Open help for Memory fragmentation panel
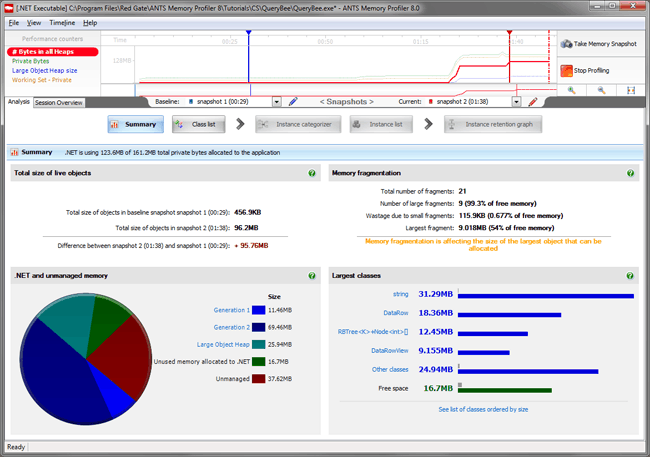This screenshot has width=650, height=457. click(631, 173)
